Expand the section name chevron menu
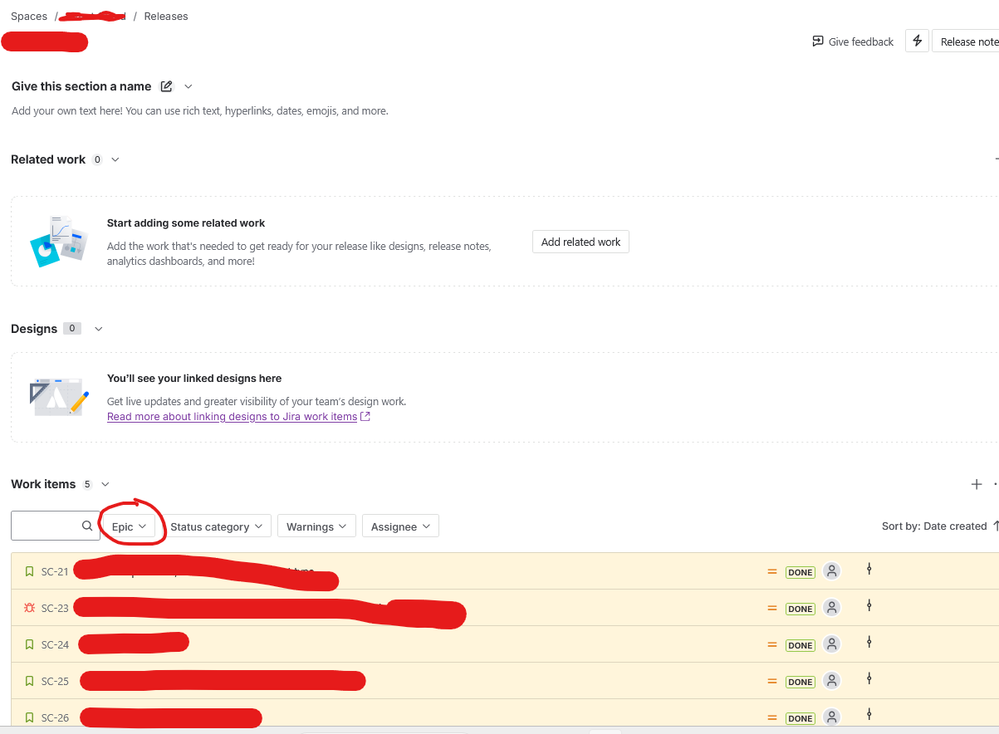Image resolution: width=999 pixels, height=734 pixels. point(188,86)
